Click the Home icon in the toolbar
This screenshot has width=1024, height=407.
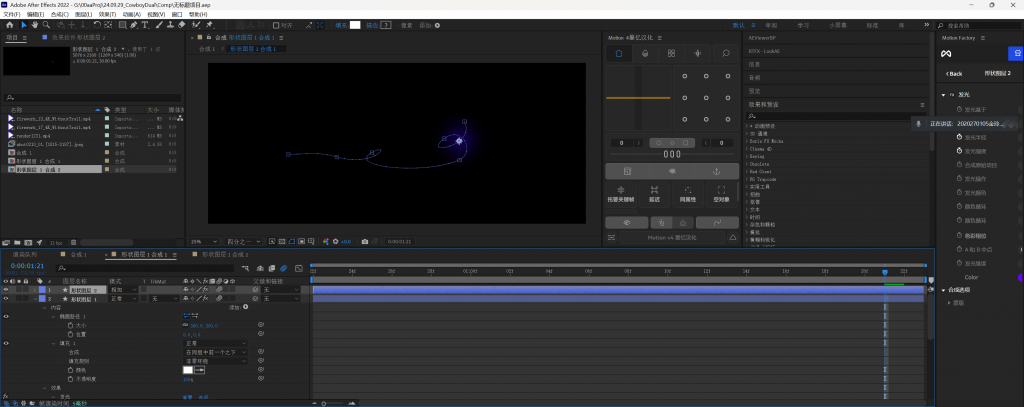[x=9, y=25]
